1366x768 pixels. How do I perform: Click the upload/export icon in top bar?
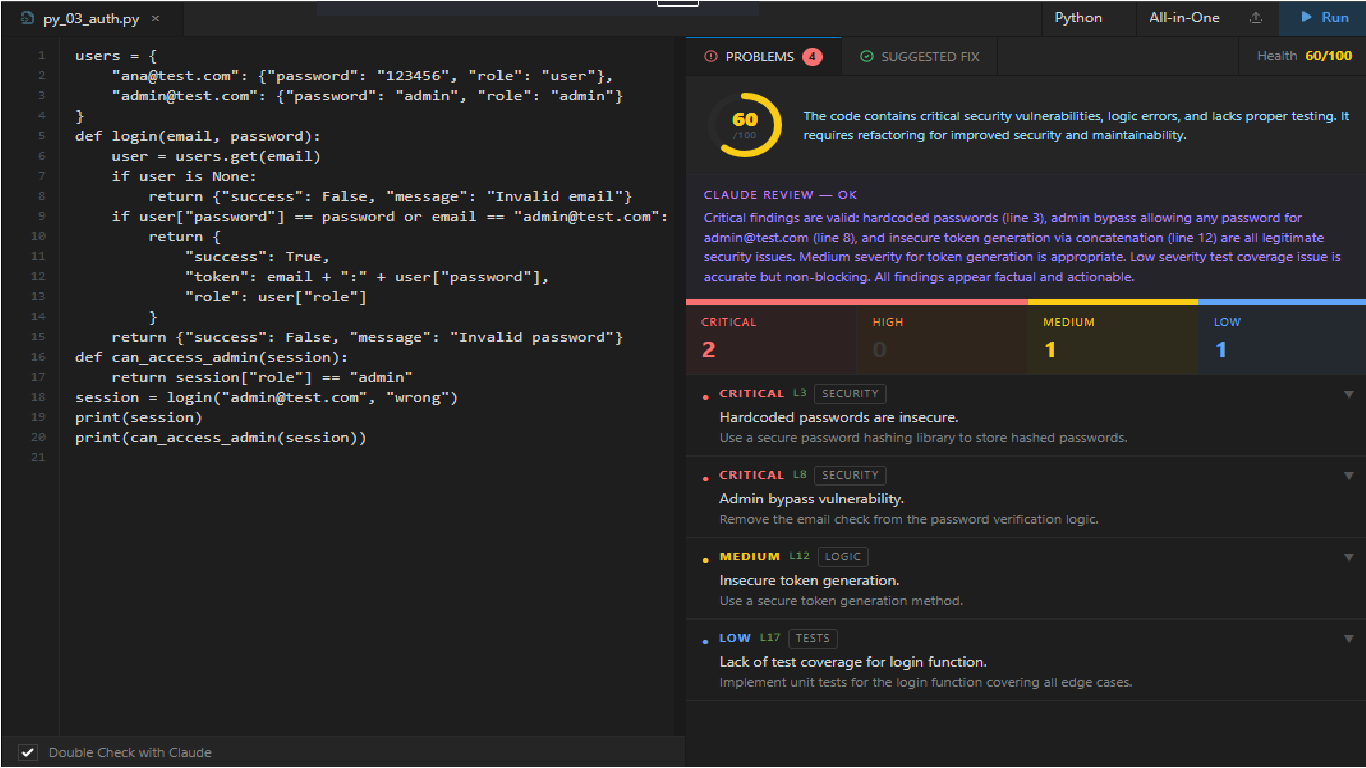(x=1256, y=18)
